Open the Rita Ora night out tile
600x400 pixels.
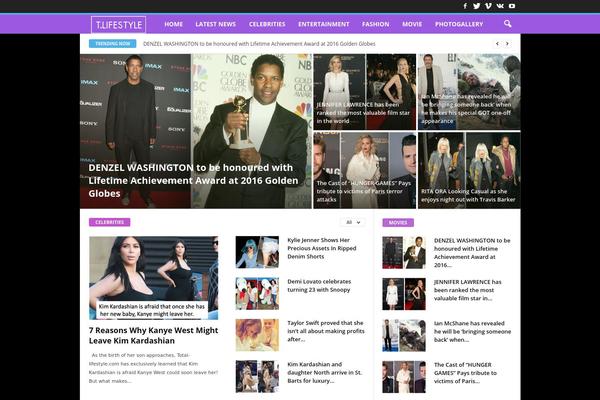[x=469, y=170]
